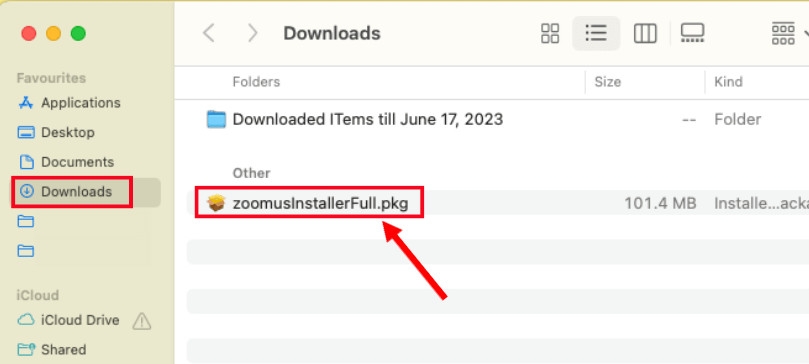809x364 pixels.
Task: Open Documents in the sidebar
Action: [x=66, y=162]
